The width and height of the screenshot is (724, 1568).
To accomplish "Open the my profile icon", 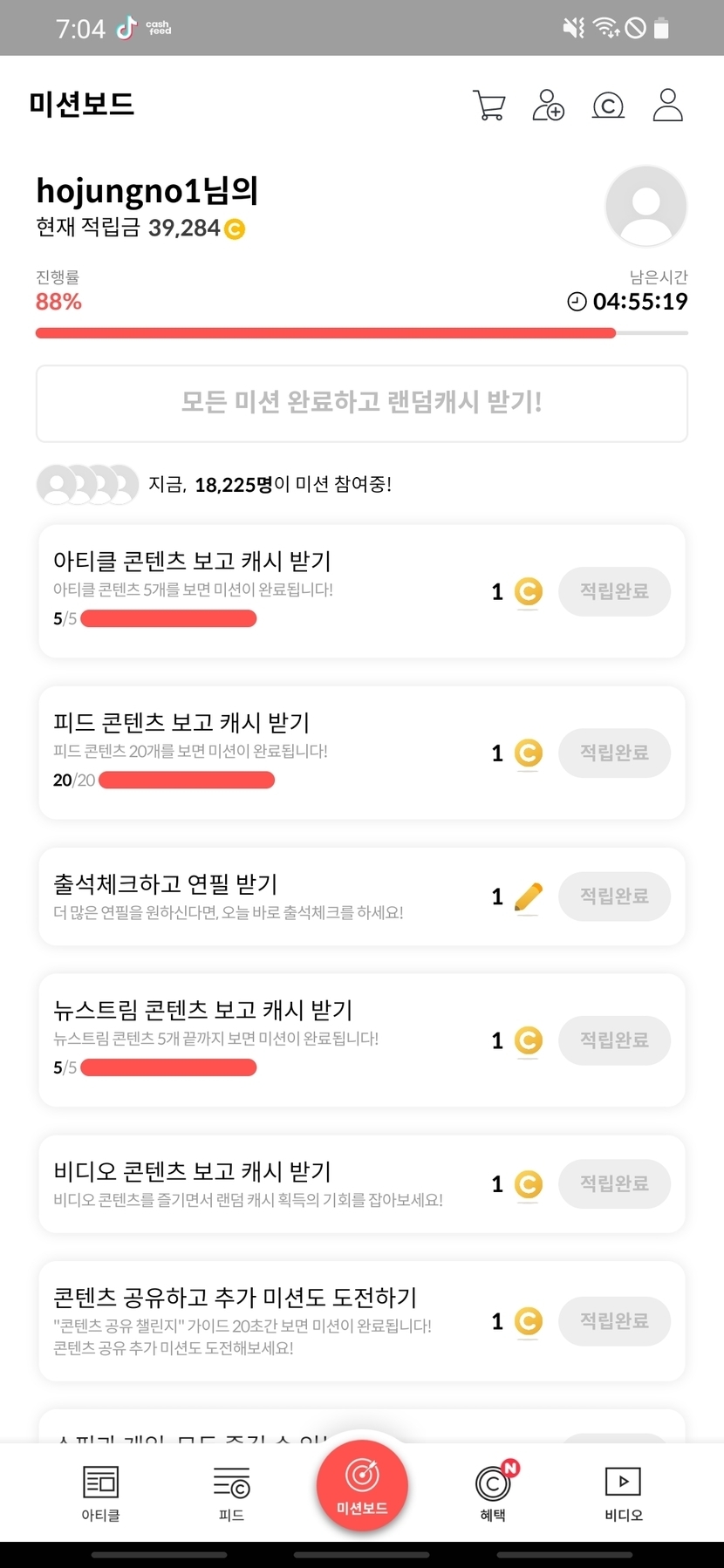I will 667,105.
